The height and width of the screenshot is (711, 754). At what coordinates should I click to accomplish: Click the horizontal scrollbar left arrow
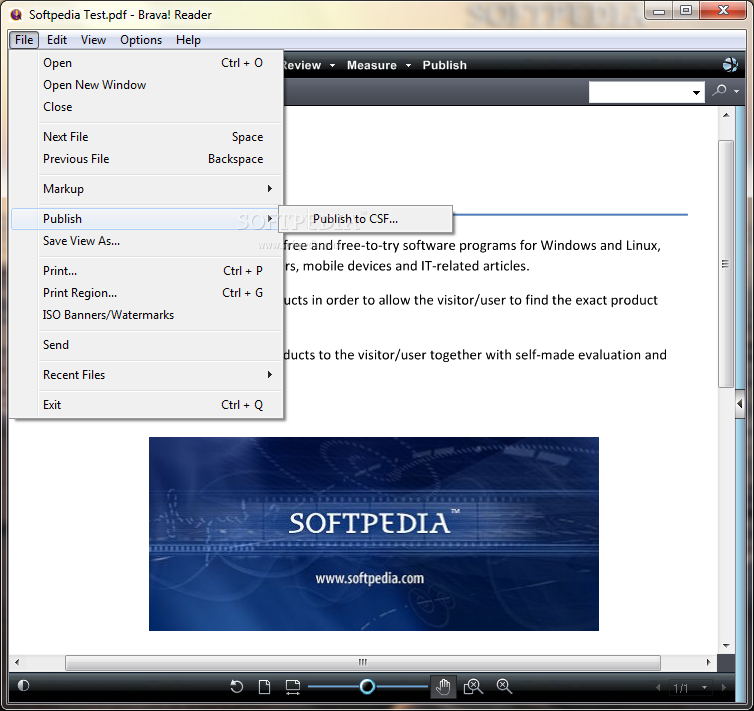pos(17,662)
